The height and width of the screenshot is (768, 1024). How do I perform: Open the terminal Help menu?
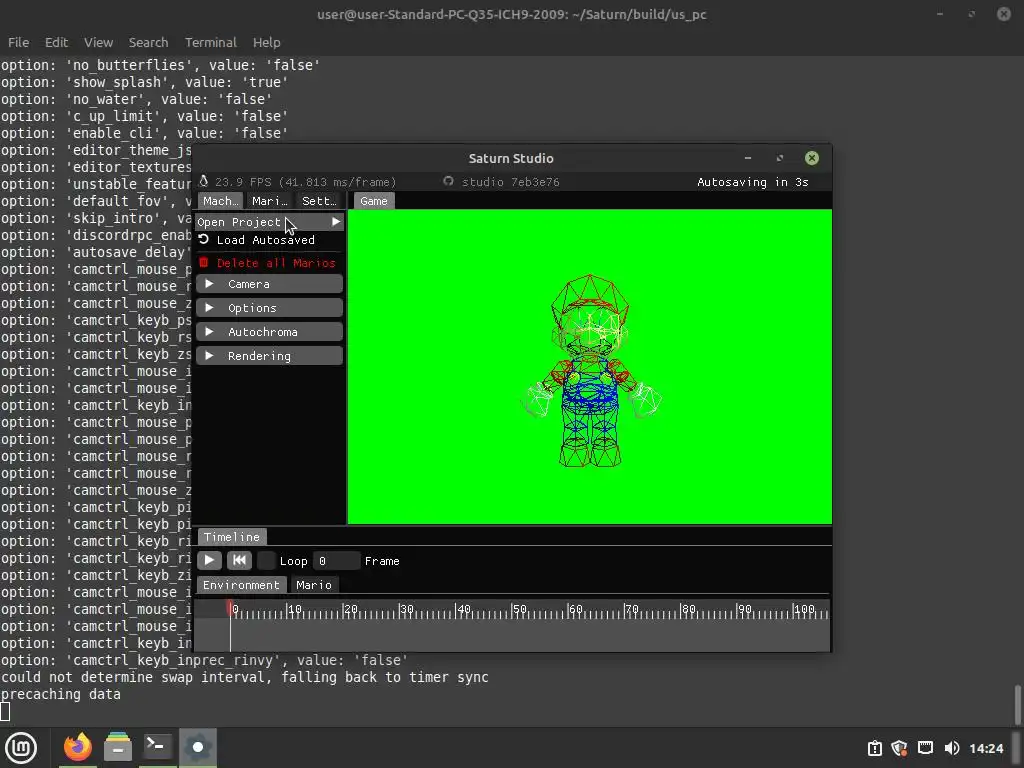pyautogui.click(x=266, y=42)
